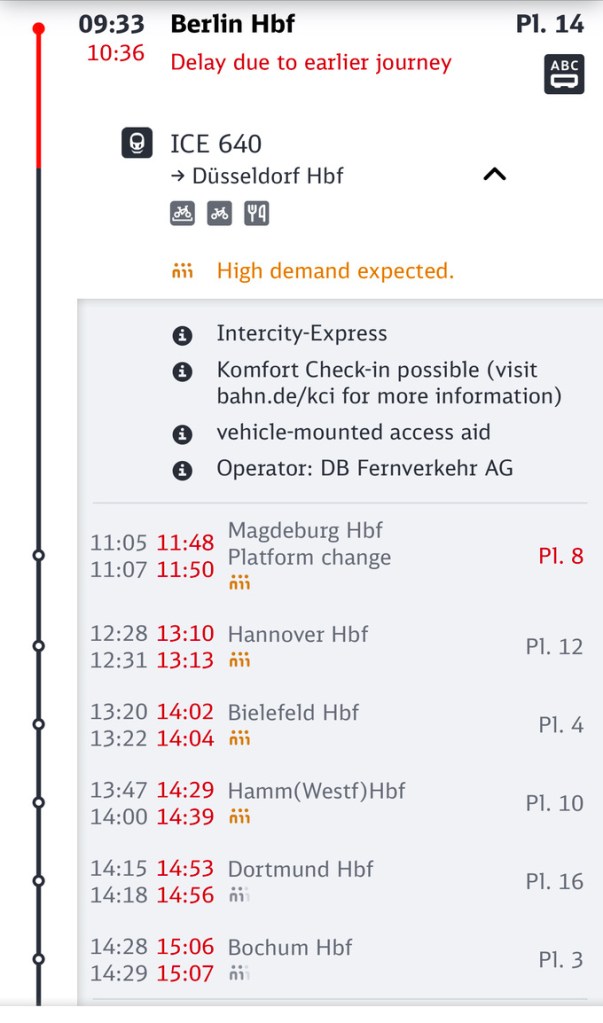Tap the Hamm(Westf)Hbf stop name
The height and width of the screenshot is (1023, 603).
click(x=316, y=791)
